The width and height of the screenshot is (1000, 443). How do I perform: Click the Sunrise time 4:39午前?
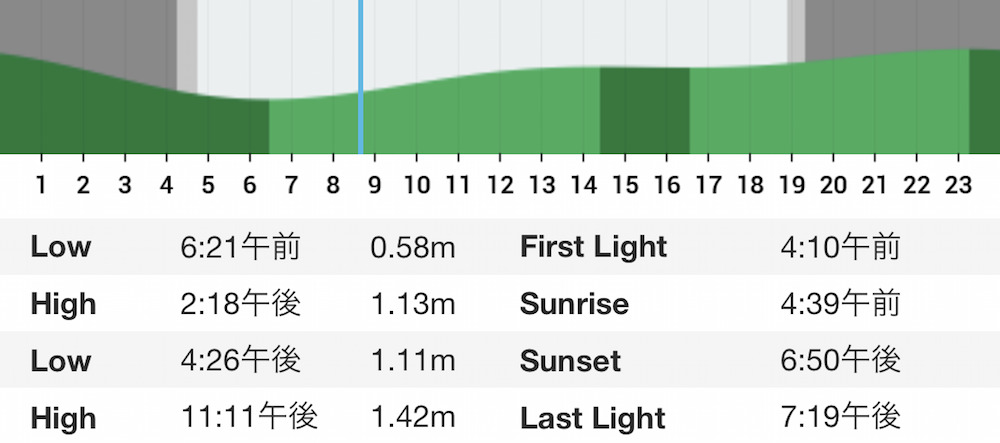click(x=840, y=304)
